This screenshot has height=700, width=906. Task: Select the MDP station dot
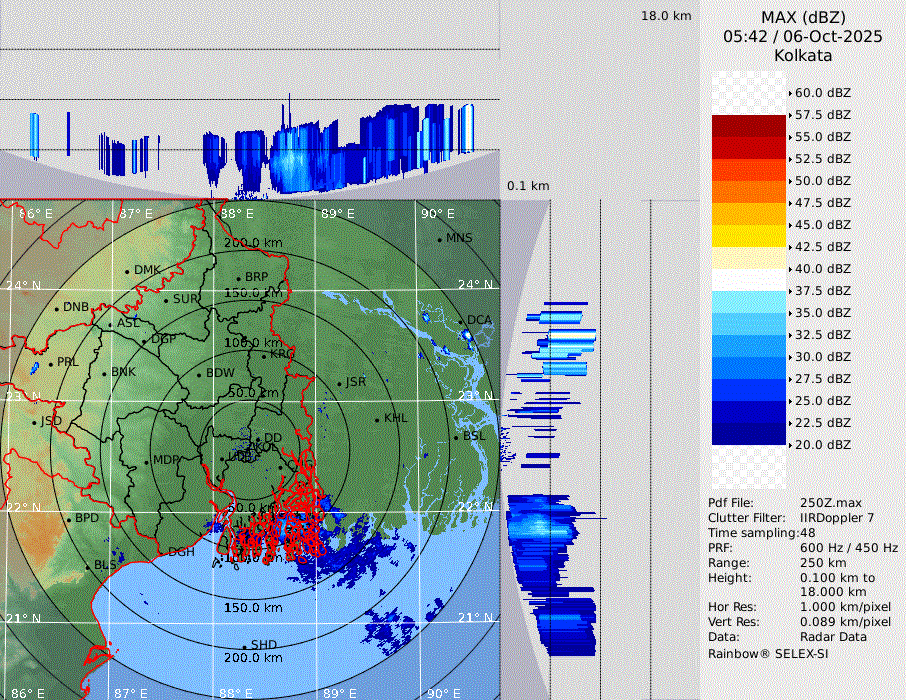[147, 461]
